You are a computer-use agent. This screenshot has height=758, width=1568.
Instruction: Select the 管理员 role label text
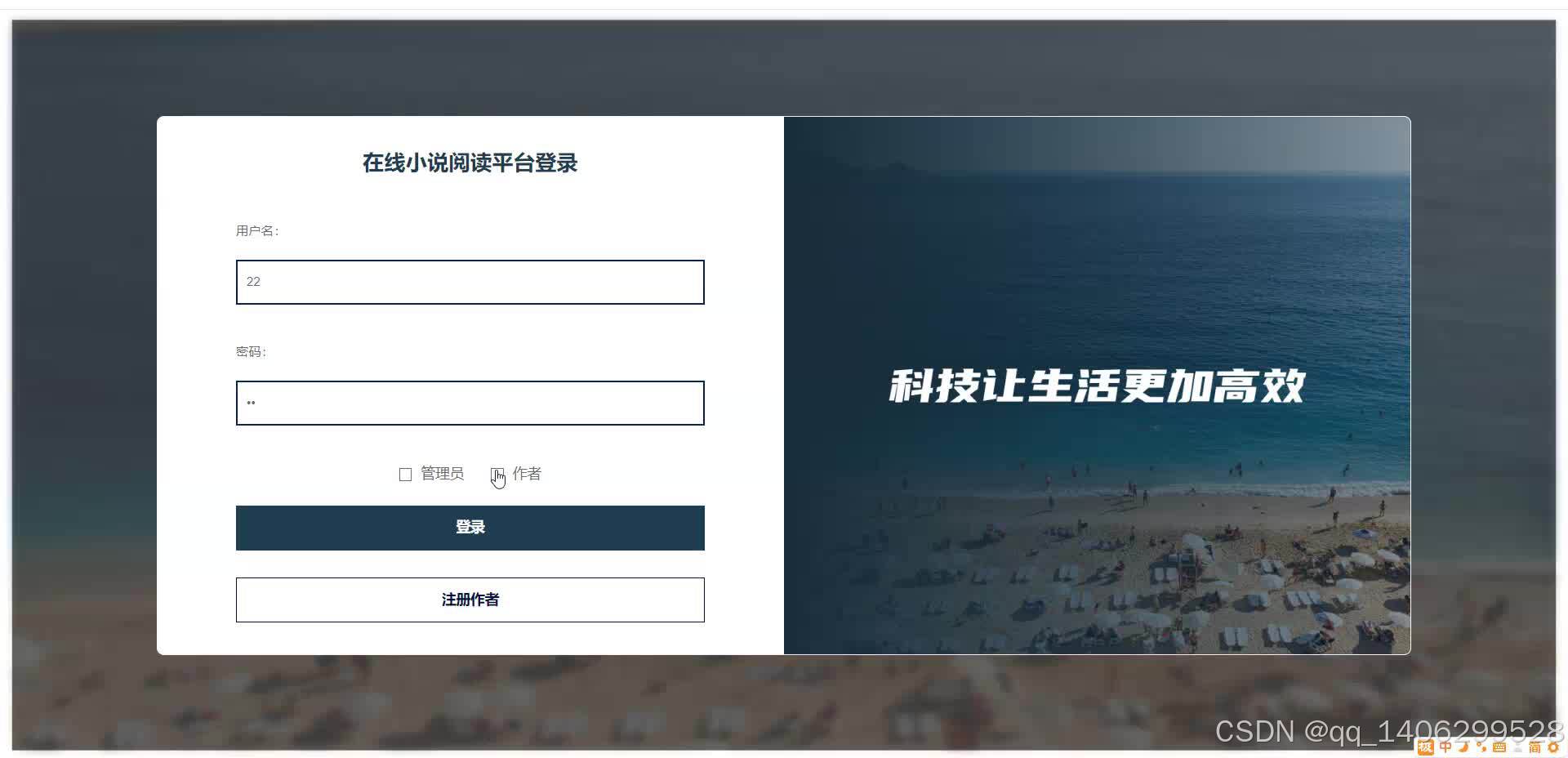coord(442,474)
